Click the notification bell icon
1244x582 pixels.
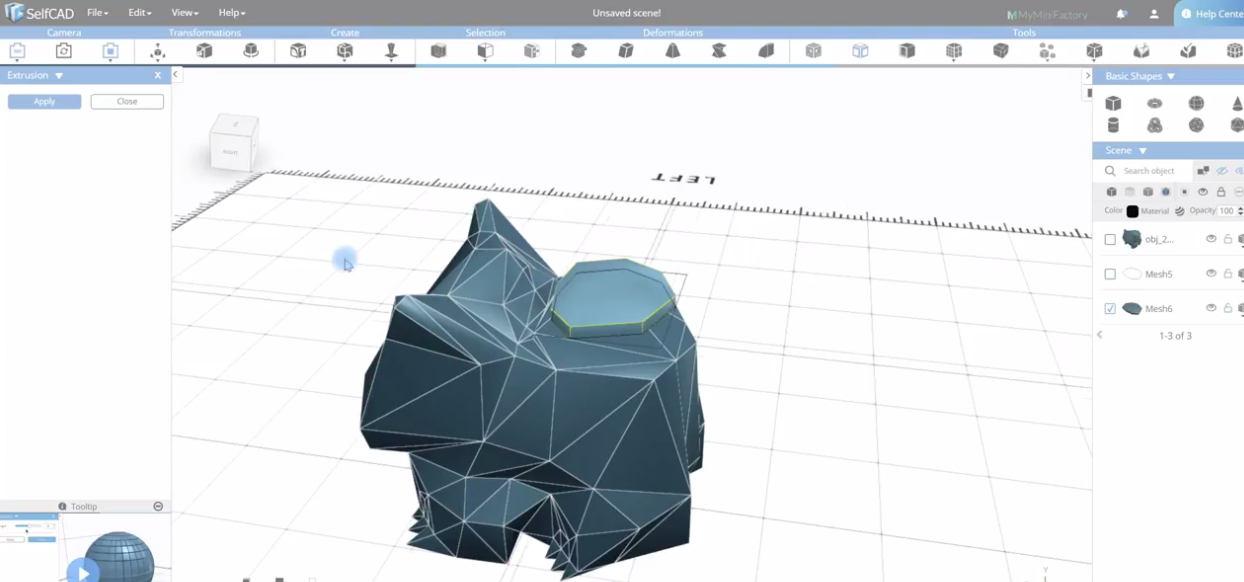[x=1121, y=14]
